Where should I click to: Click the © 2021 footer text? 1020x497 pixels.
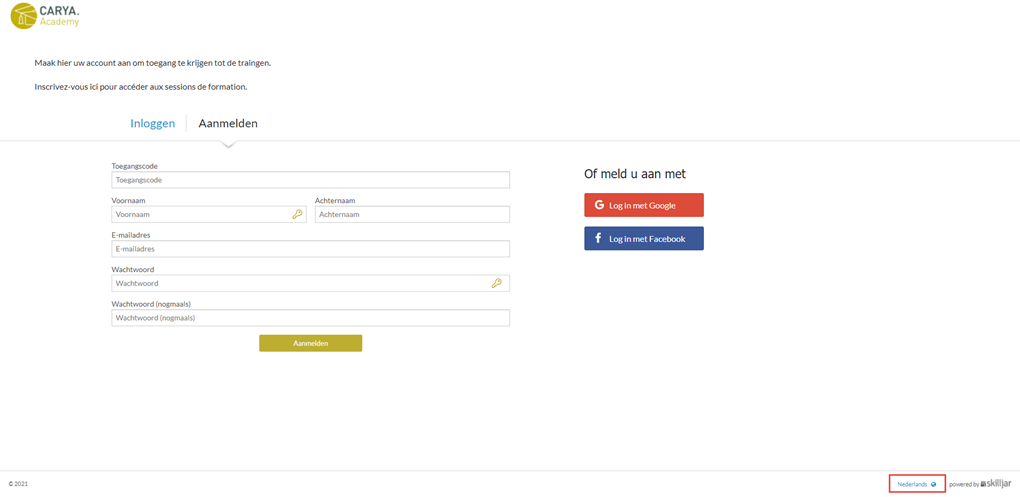(18, 484)
